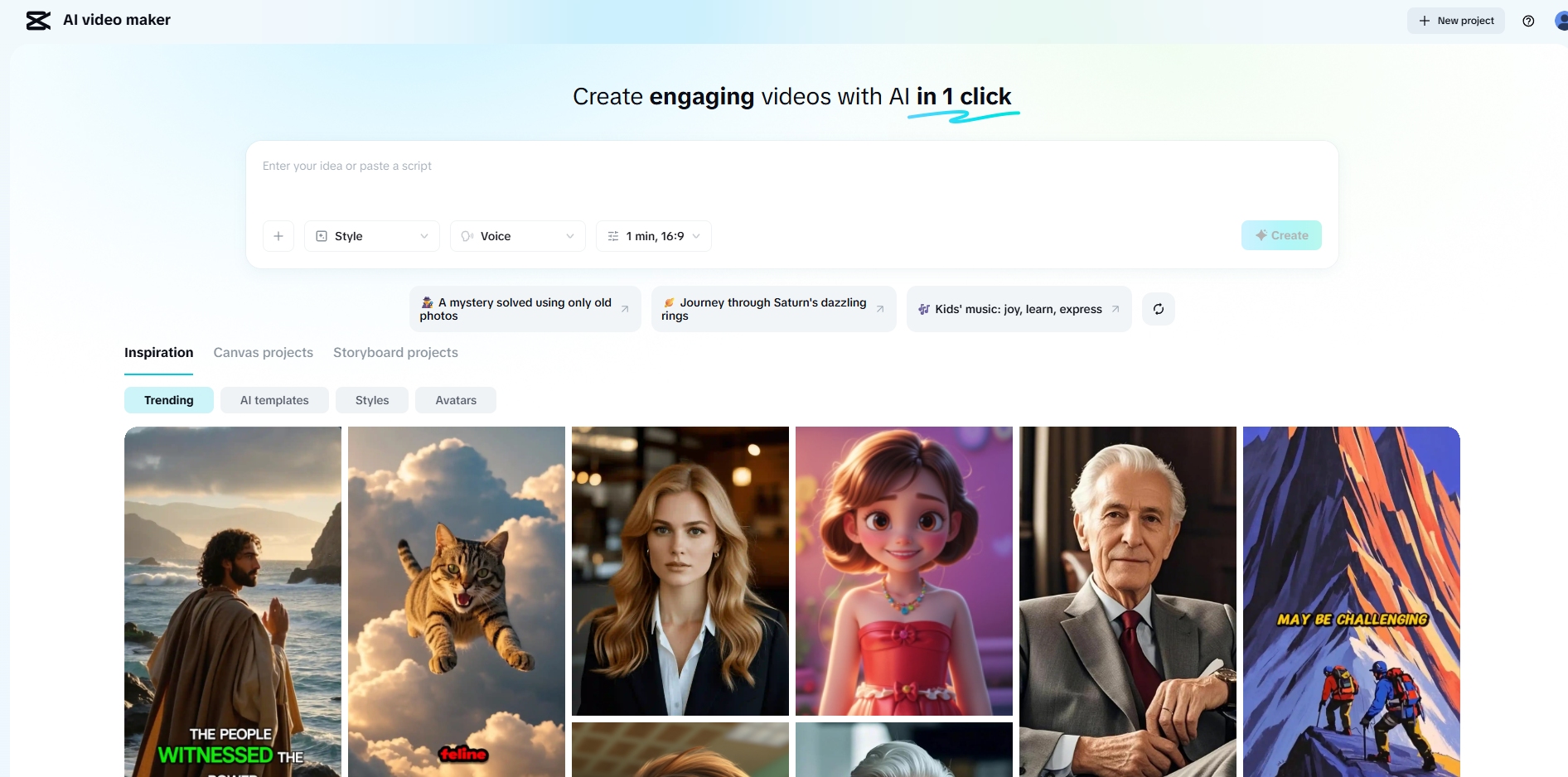Click arrow icon on mystery photos suggestion
This screenshot has width=1568, height=777.
tap(625, 309)
